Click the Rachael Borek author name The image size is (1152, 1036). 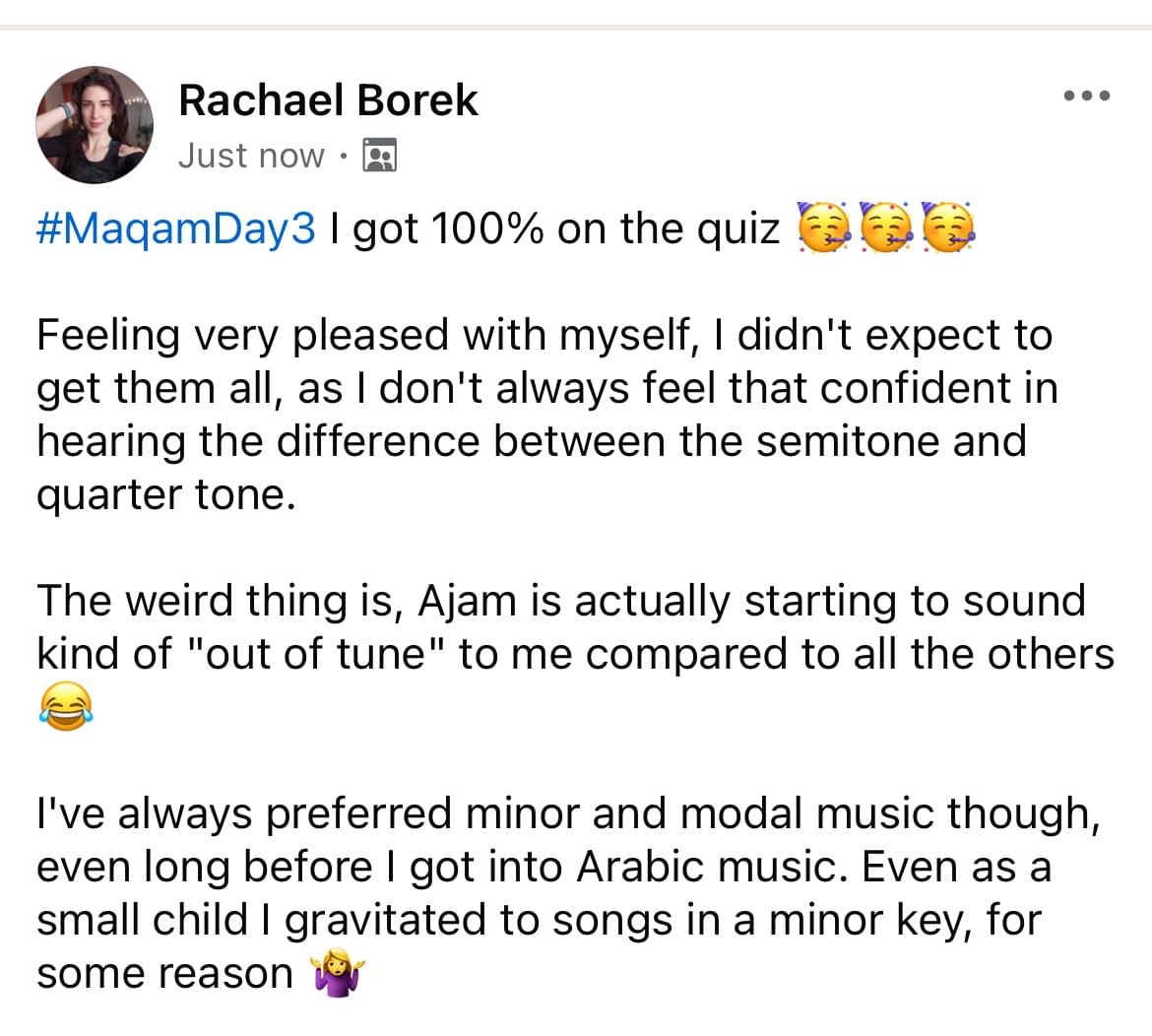tap(328, 100)
